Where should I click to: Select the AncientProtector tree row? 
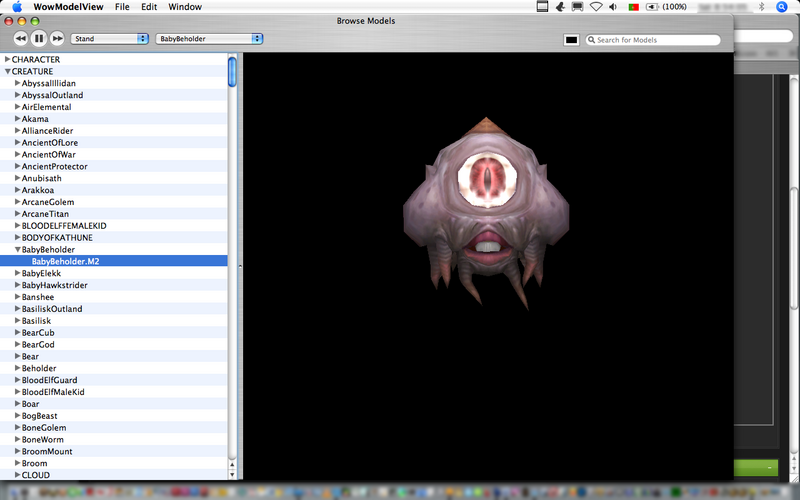pos(114,166)
